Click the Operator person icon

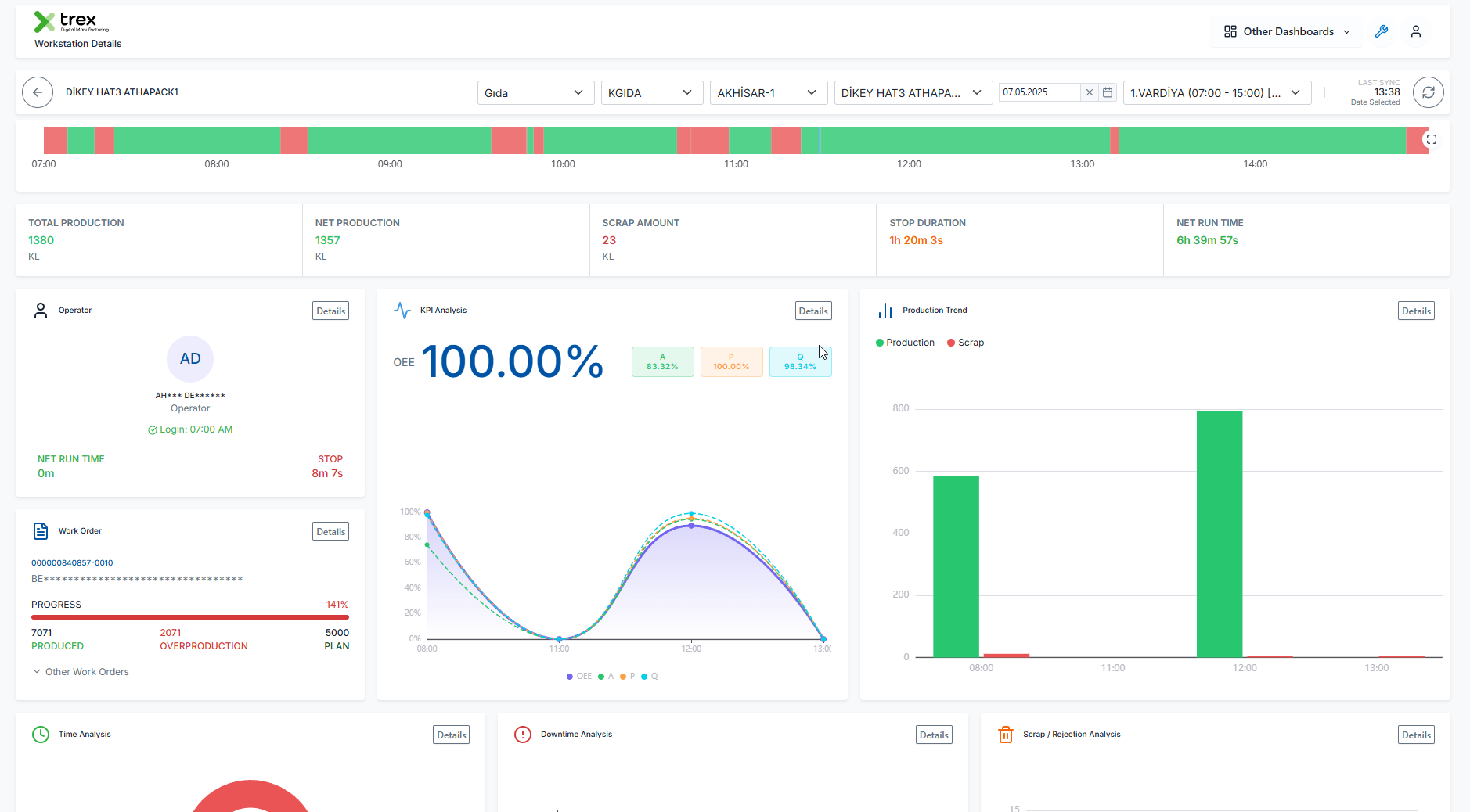tap(41, 311)
